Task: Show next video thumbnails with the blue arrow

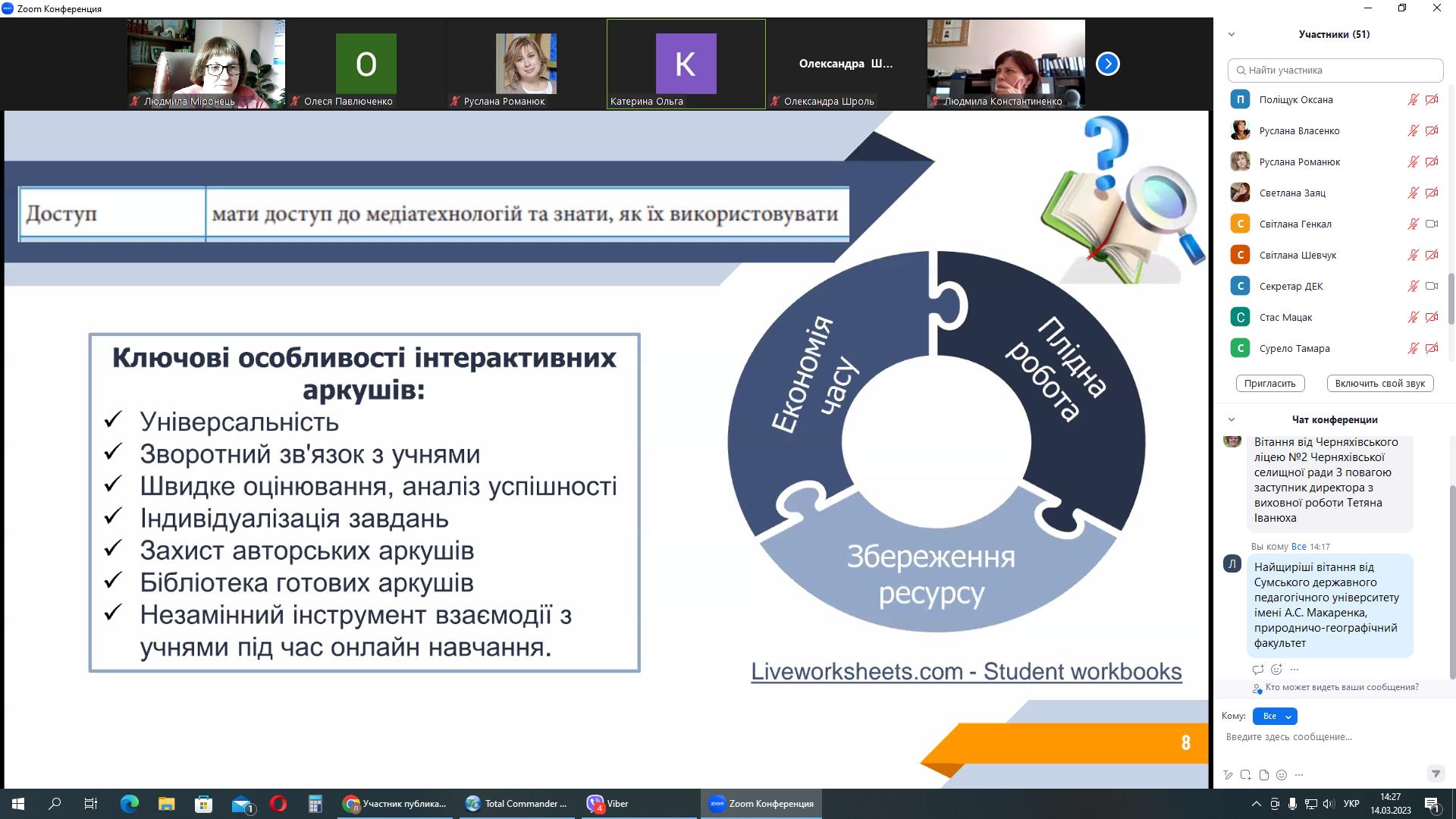Action: point(1107,64)
